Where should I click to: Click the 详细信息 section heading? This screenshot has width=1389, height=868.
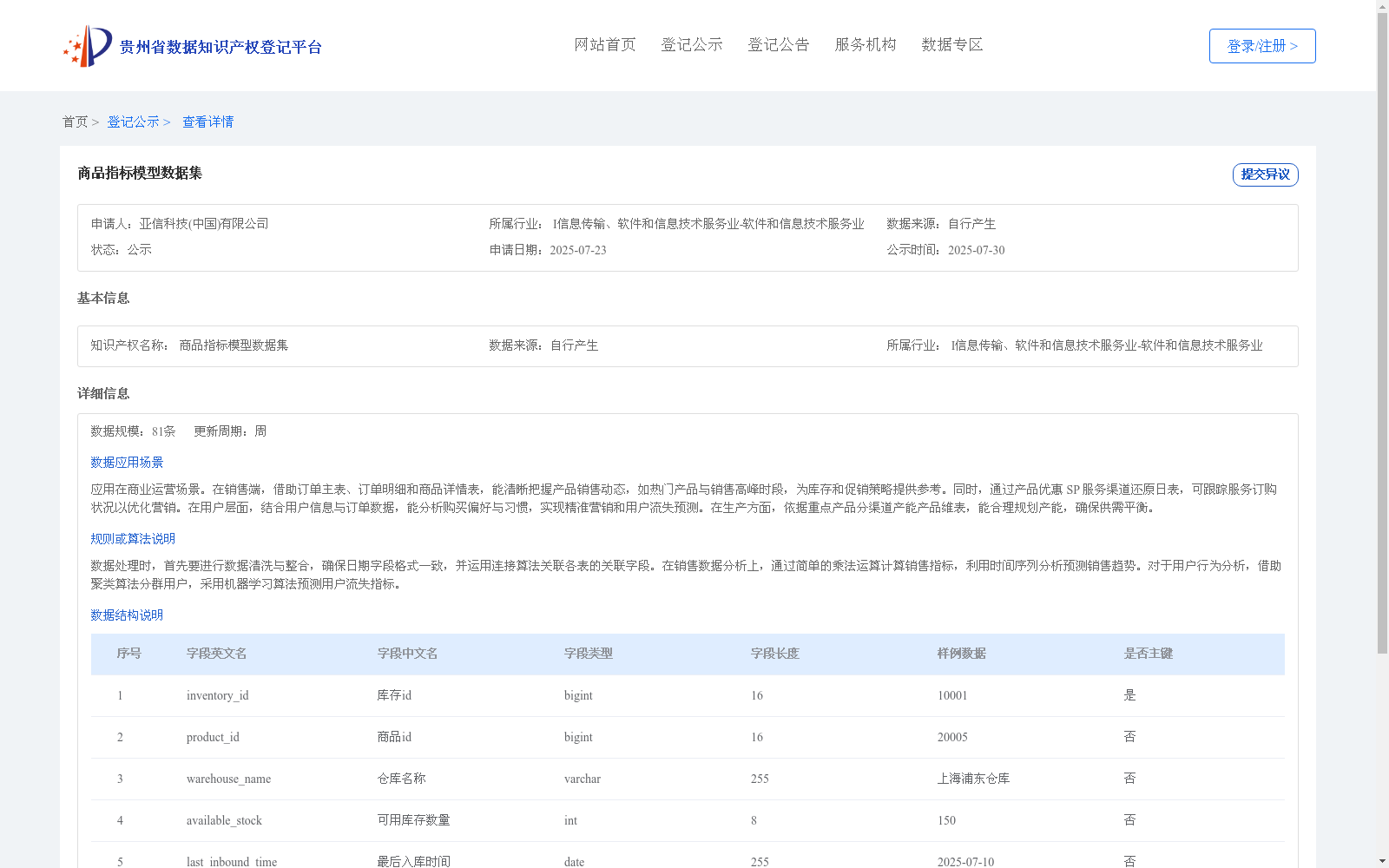point(103,394)
